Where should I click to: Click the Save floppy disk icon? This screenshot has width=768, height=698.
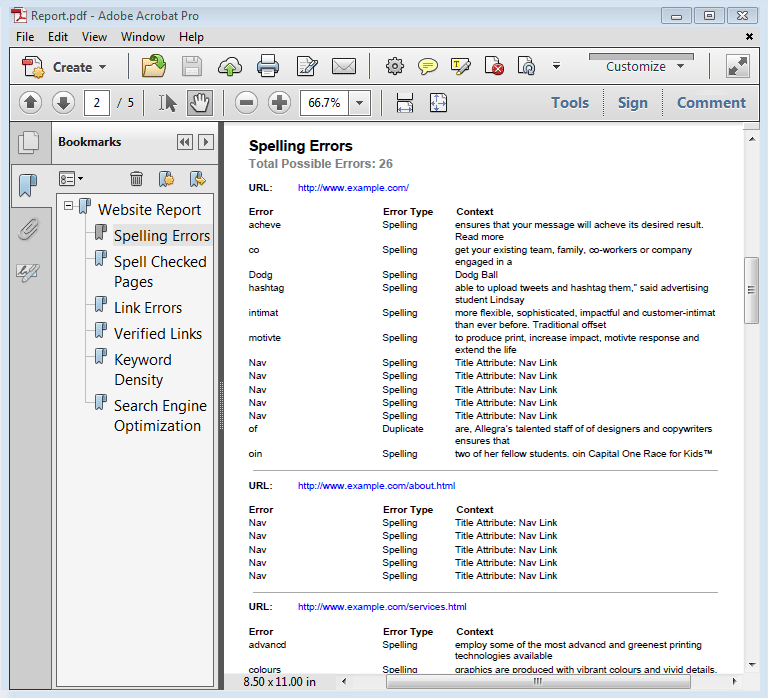tap(192, 66)
